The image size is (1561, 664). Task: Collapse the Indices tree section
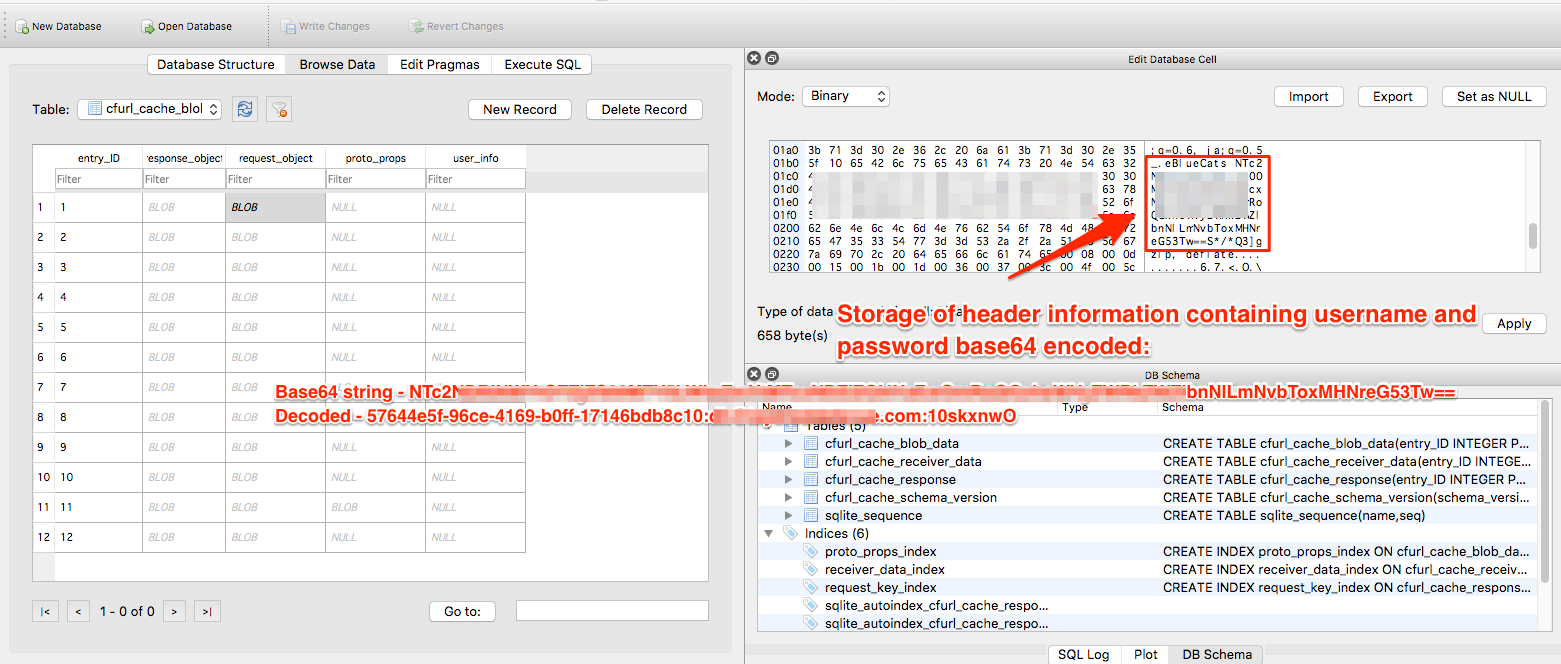769,534
